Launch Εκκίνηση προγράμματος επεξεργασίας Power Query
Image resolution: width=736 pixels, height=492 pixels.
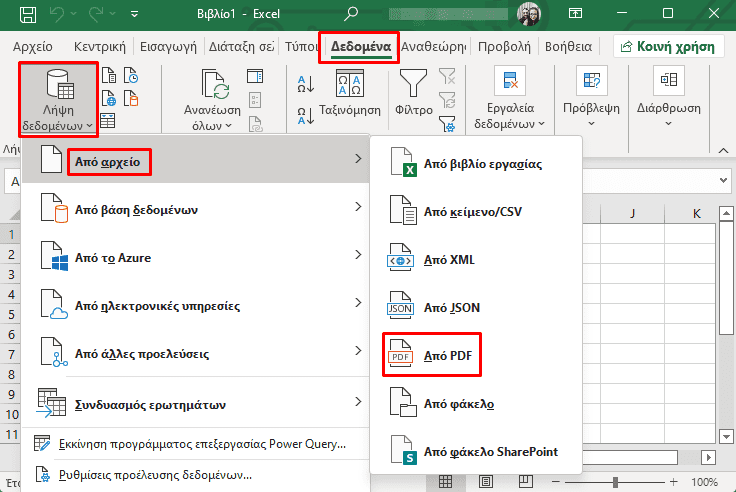(196, 444)
